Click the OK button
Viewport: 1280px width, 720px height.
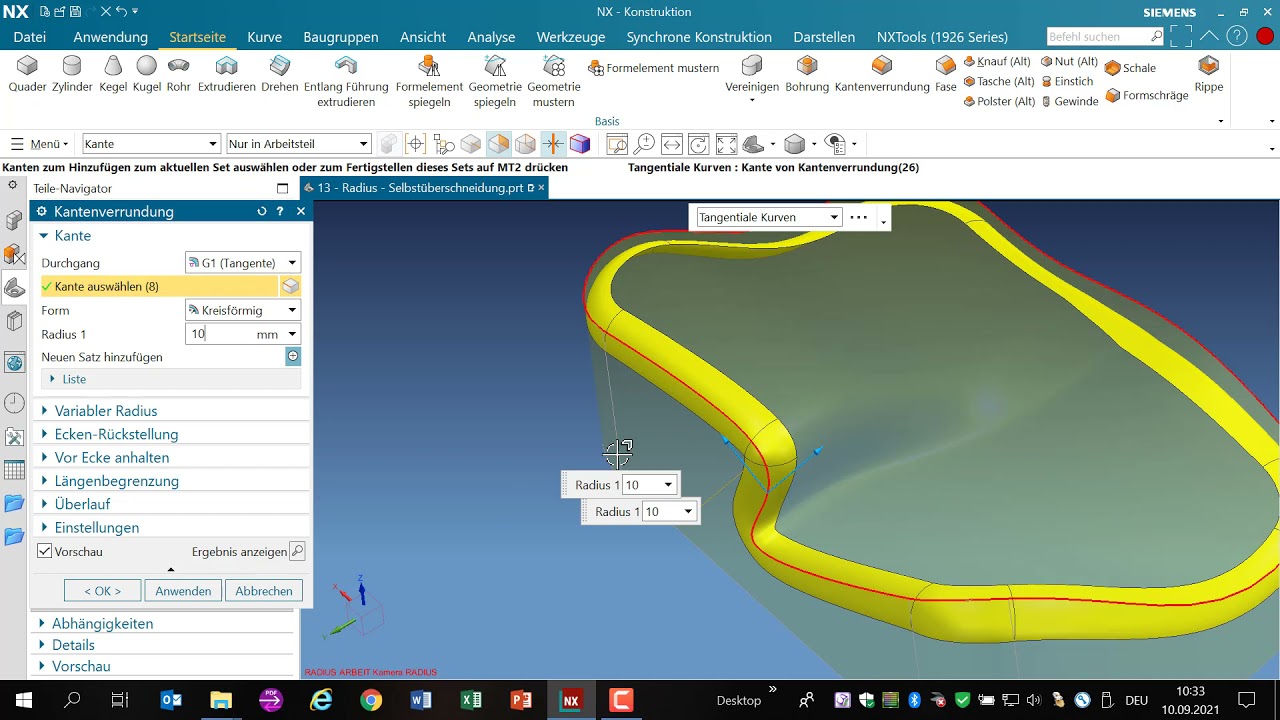pyautogui.click(x=102, y=591)
